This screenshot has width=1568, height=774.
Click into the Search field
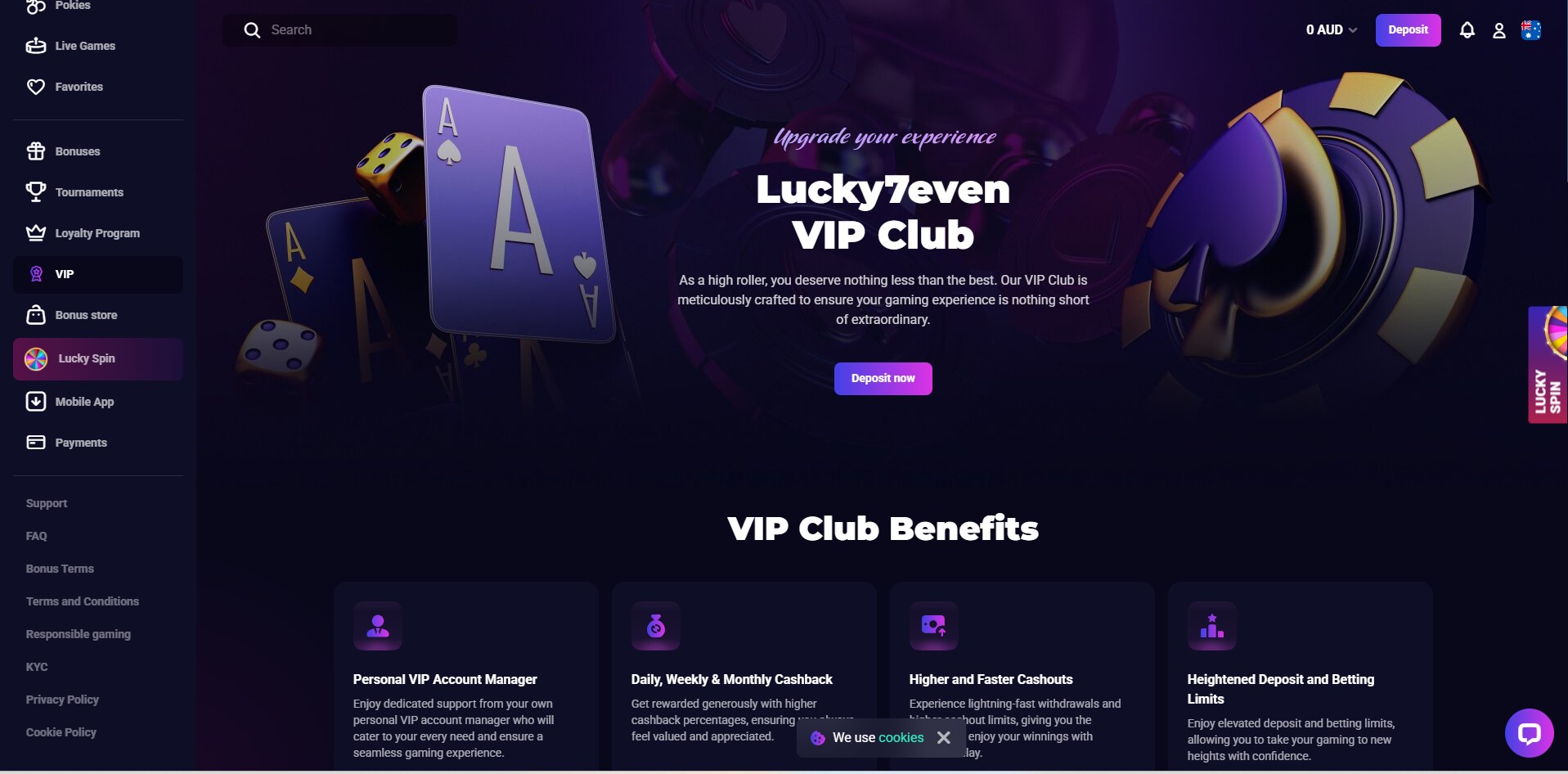coord(340,30)
